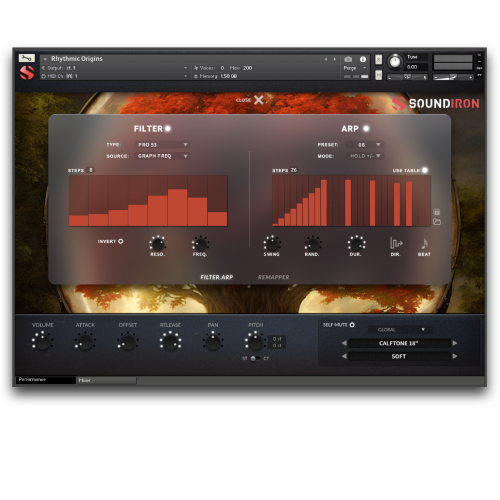Click the RELEASE knob

pos(170,341)
